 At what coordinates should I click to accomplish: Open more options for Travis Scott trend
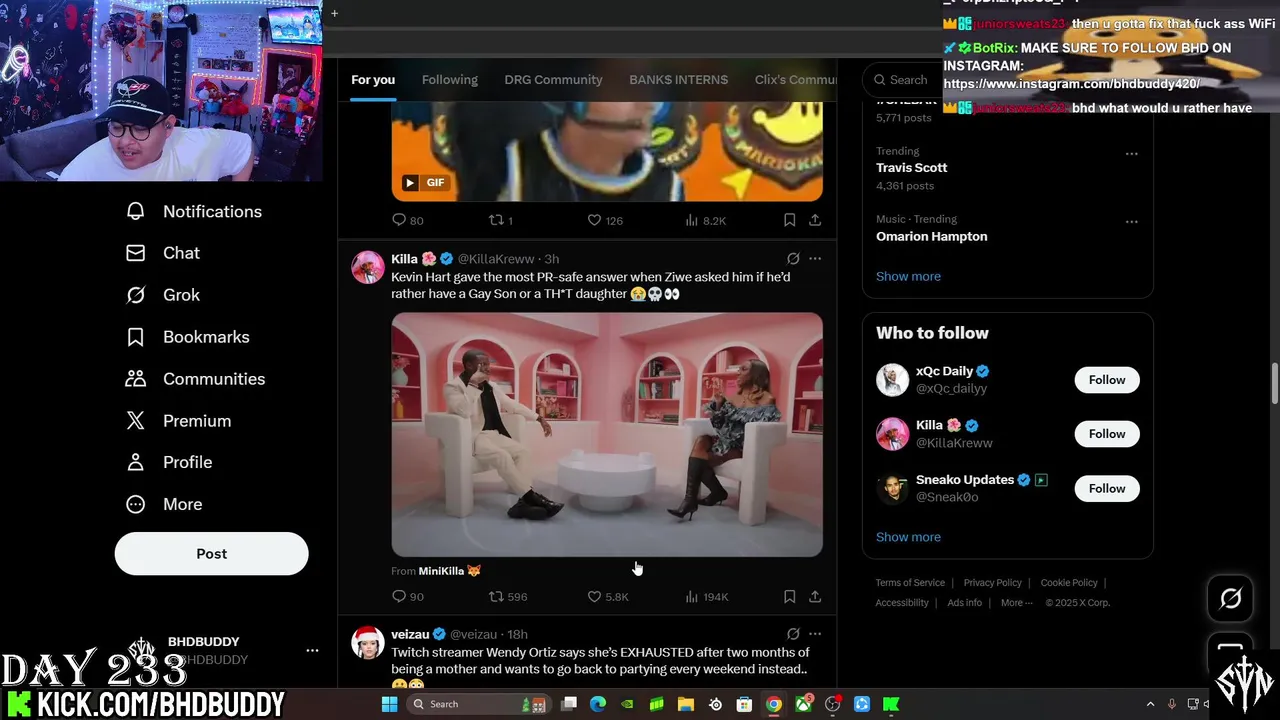pos(1131,154)
